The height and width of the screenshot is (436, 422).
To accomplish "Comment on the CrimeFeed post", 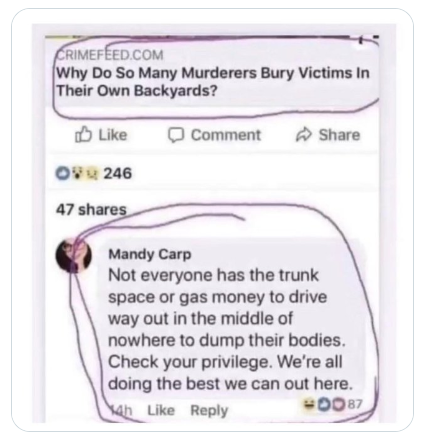I will [214, 135].
